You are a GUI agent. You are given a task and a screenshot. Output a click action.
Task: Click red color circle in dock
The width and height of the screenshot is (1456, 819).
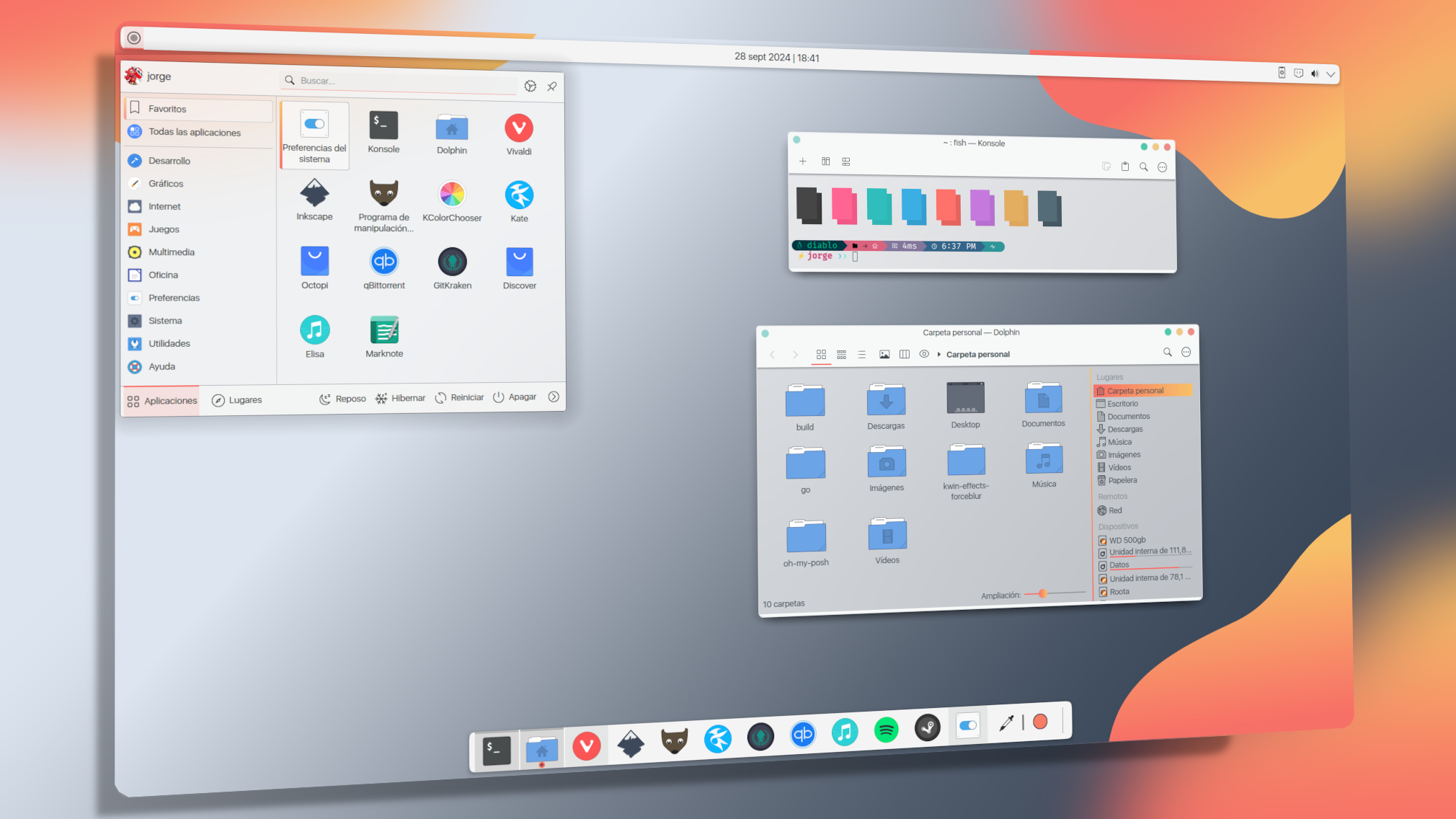pyautogui.click(x=1040, y=722)
